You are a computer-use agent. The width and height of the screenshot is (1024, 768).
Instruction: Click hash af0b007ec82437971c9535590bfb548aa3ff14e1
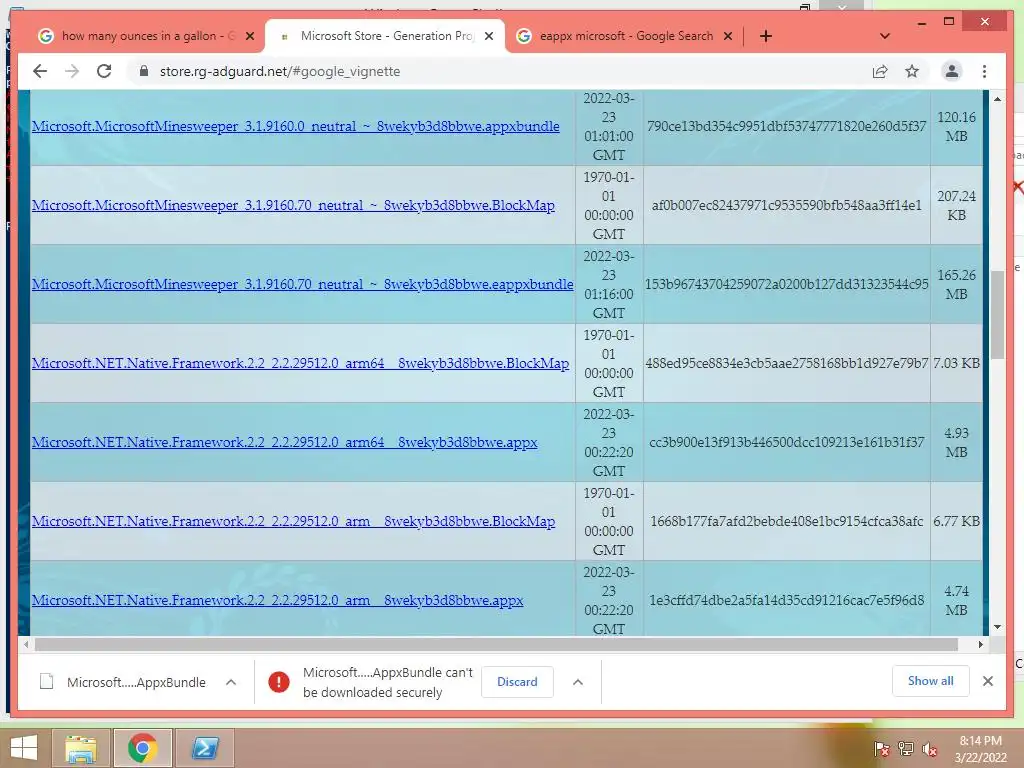(x=786, y=205)
